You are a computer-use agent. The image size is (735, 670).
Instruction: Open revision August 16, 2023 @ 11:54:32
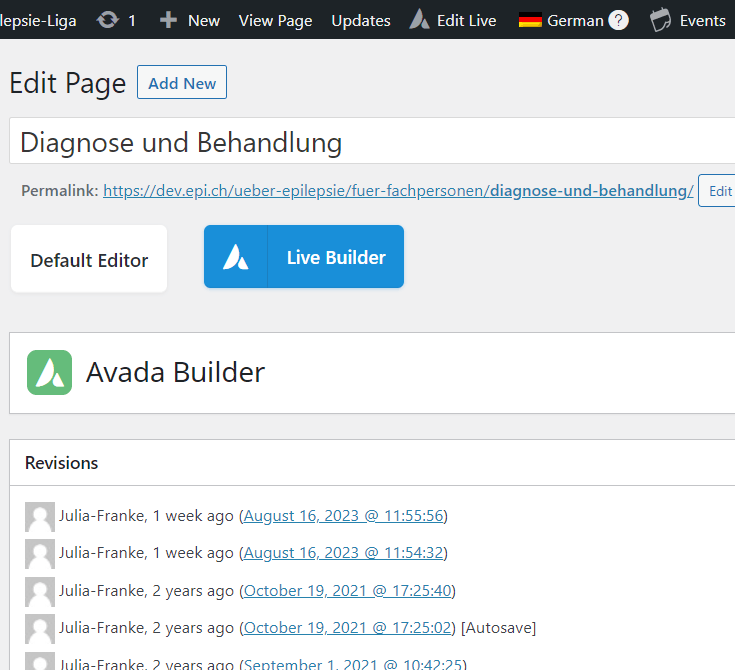tap(344, 553)
